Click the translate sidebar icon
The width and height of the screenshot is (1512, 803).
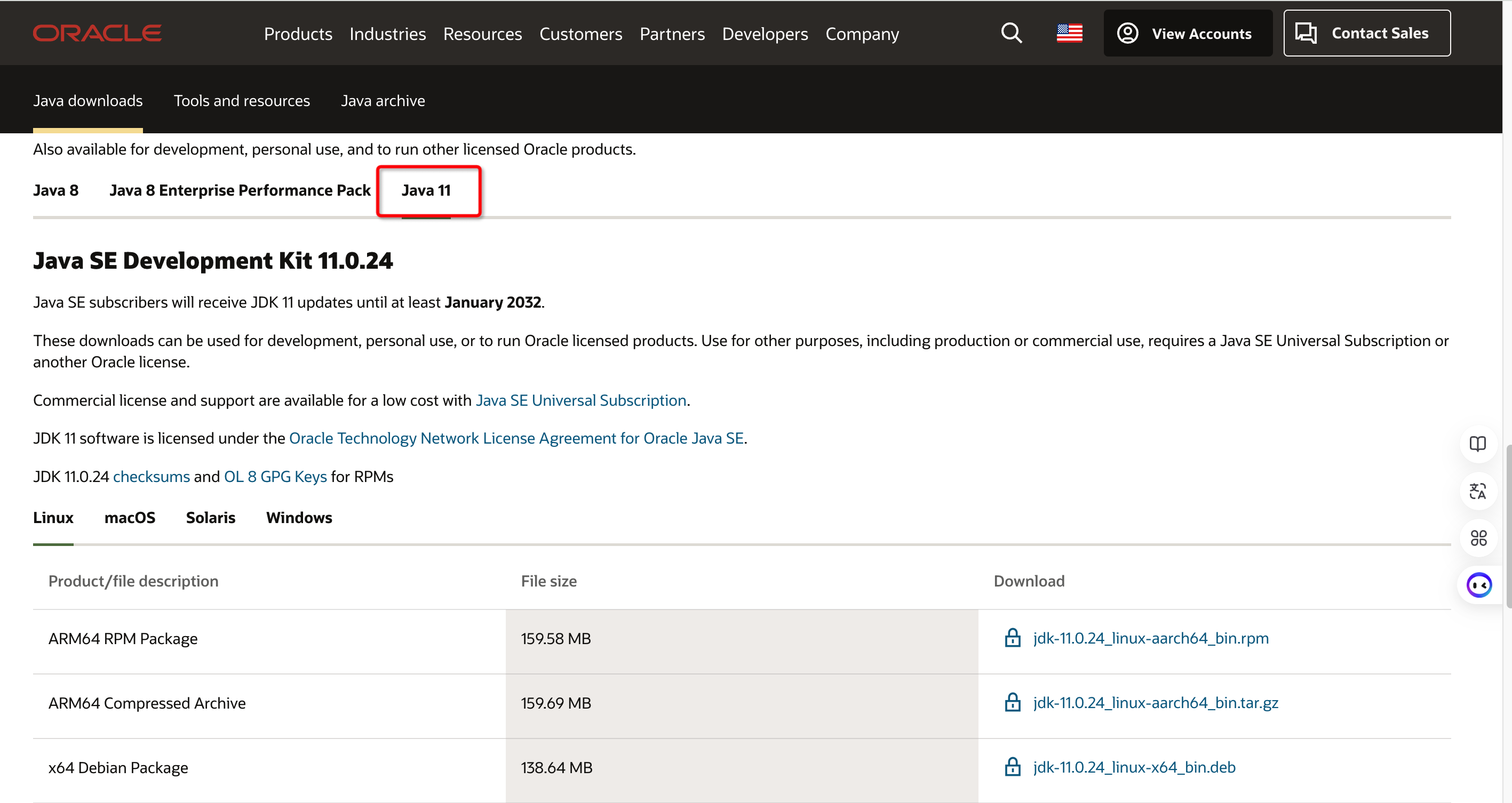coord(1477,491)
